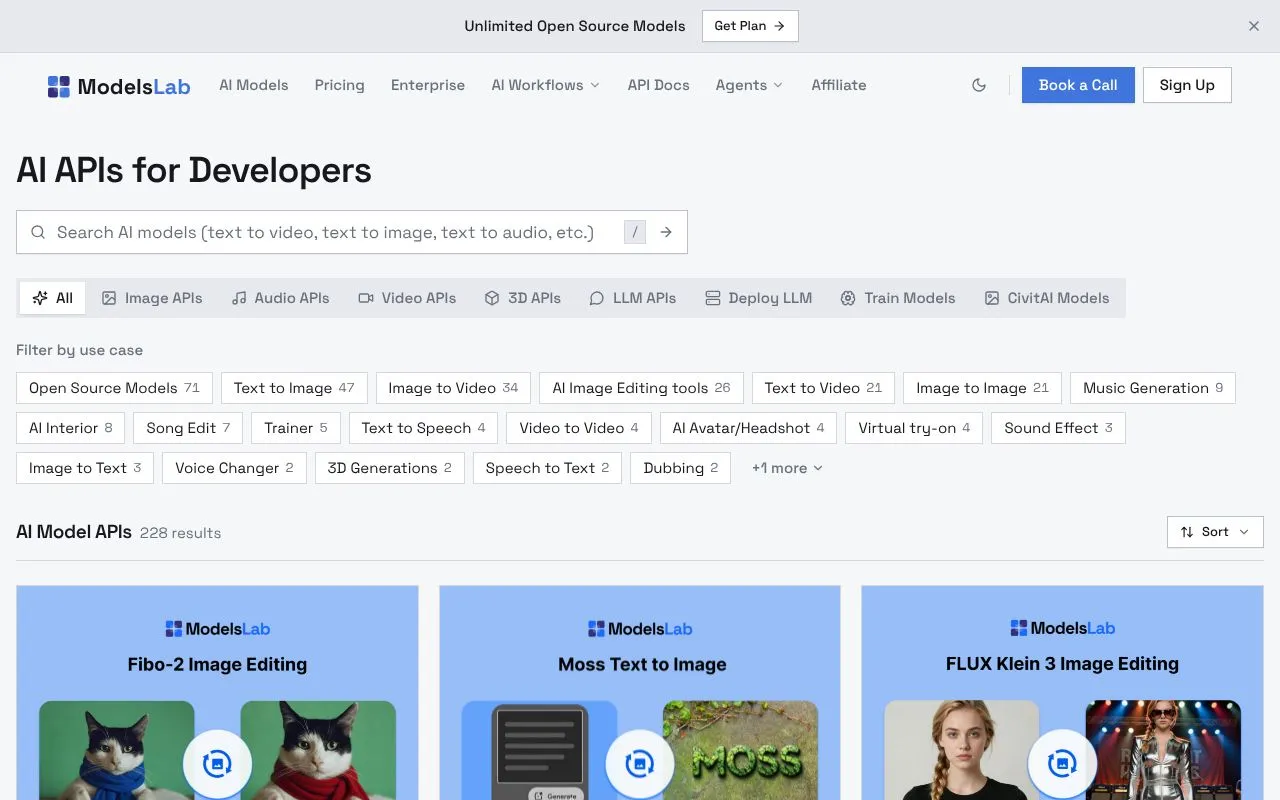This screenshot has height=800, width=1280.
Task: Toggle the Music Generation filter chip
Action: tap(1153, 388)
